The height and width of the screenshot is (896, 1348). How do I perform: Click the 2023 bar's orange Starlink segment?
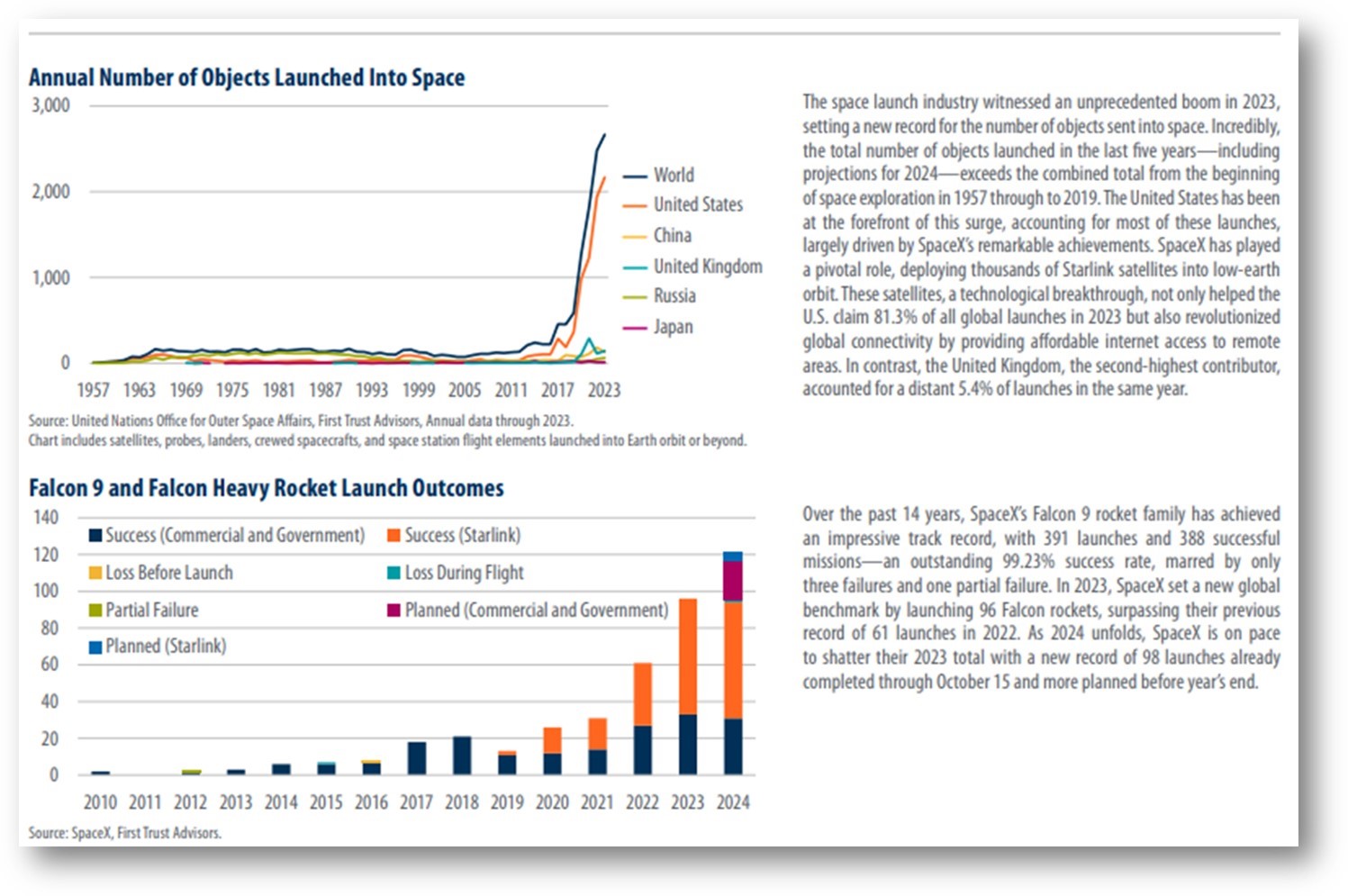[x=688, y=656]
